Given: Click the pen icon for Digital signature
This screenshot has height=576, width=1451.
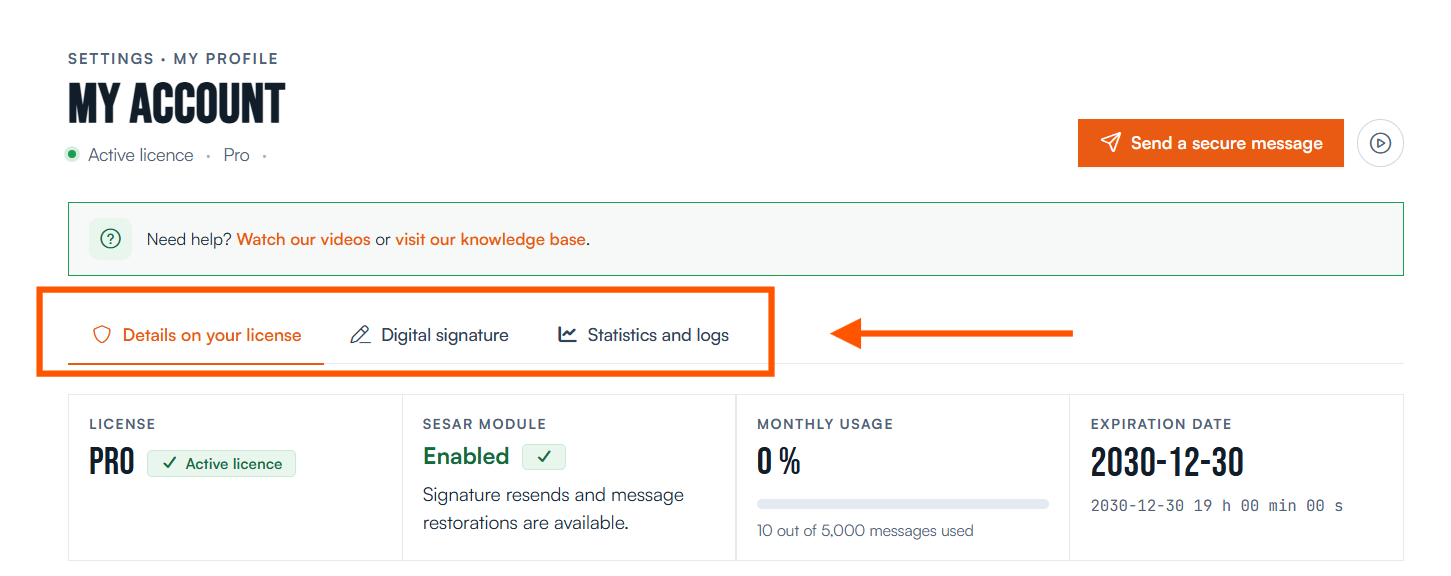Looking at the screenshot, I should (x=360, y=335).
